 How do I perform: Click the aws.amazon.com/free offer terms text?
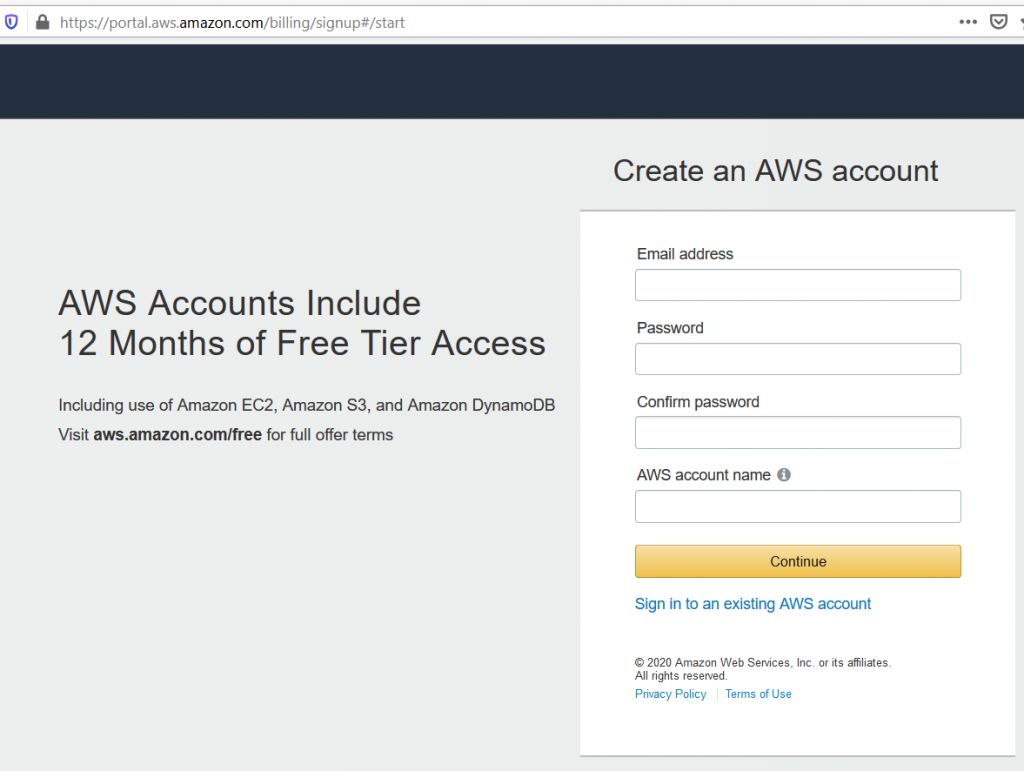[x=177, y=435]
